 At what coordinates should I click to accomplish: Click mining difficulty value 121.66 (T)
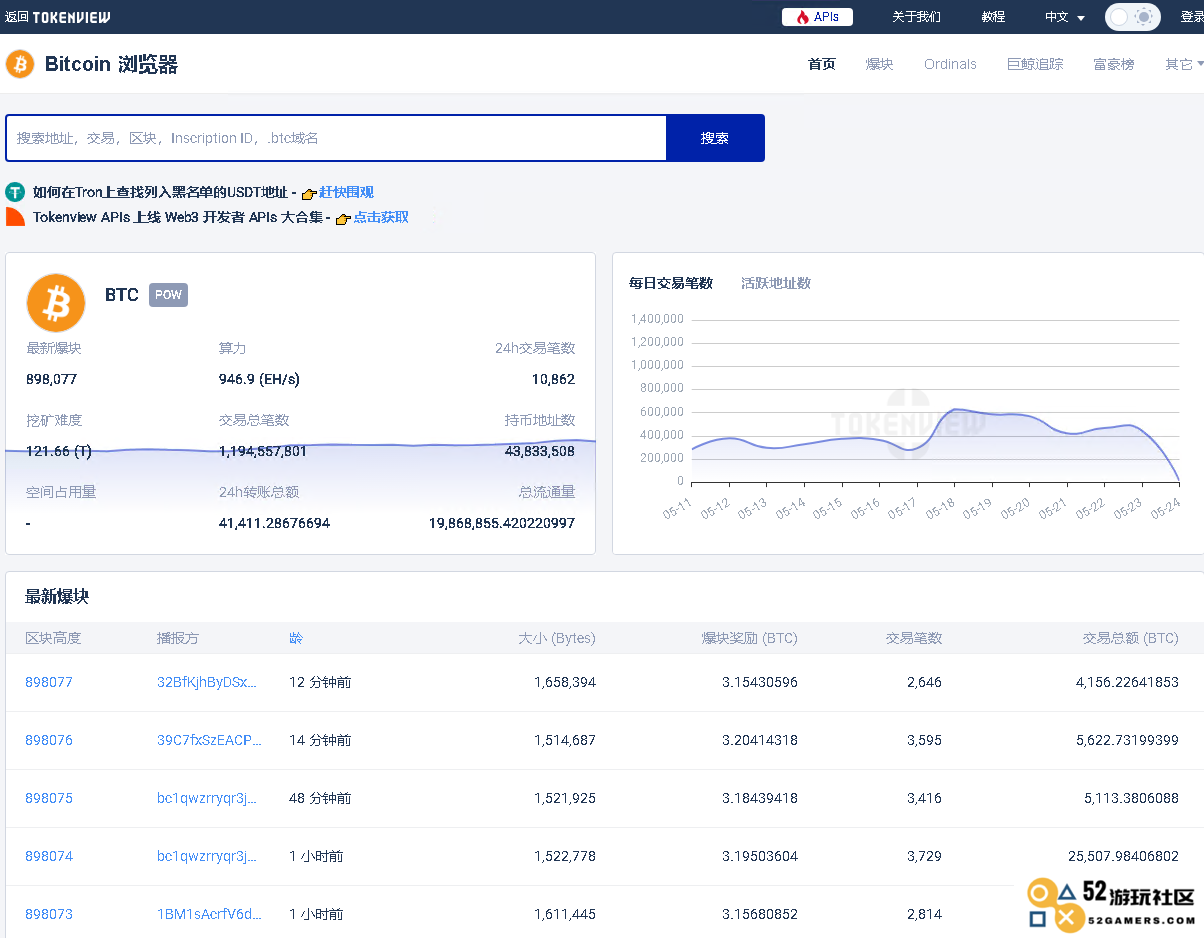click(x=59, y=451)
